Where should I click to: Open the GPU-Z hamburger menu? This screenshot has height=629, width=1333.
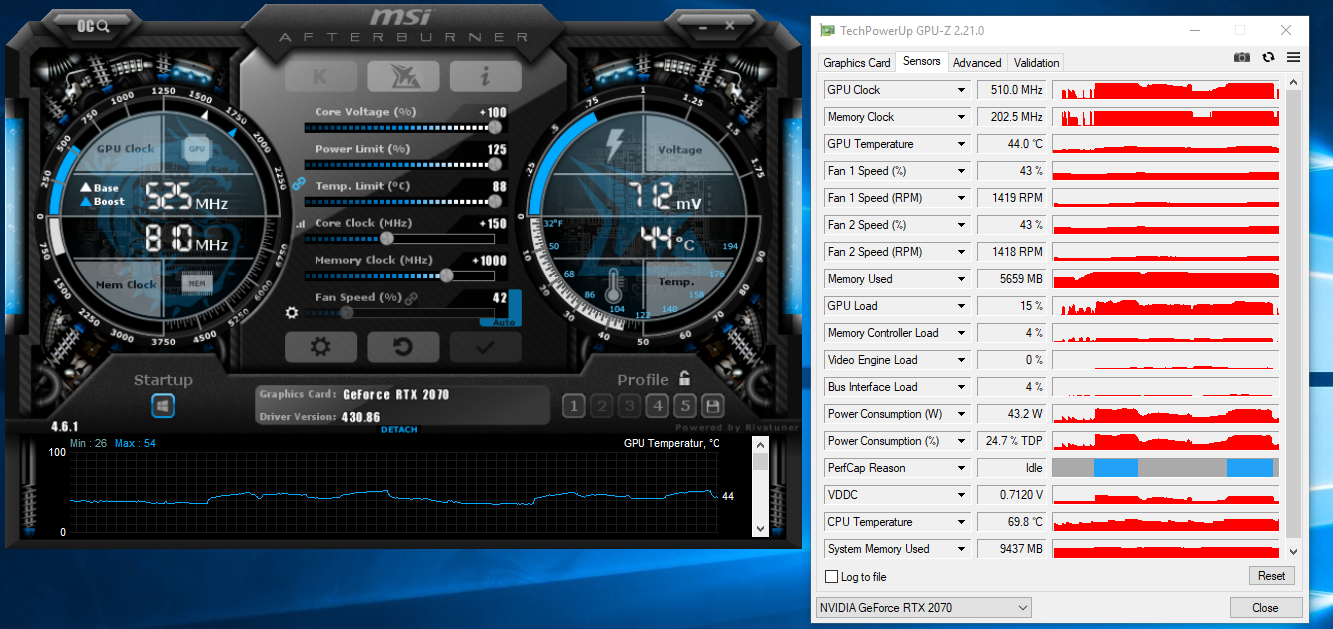pyautogui.click(x=1293, y=58)
